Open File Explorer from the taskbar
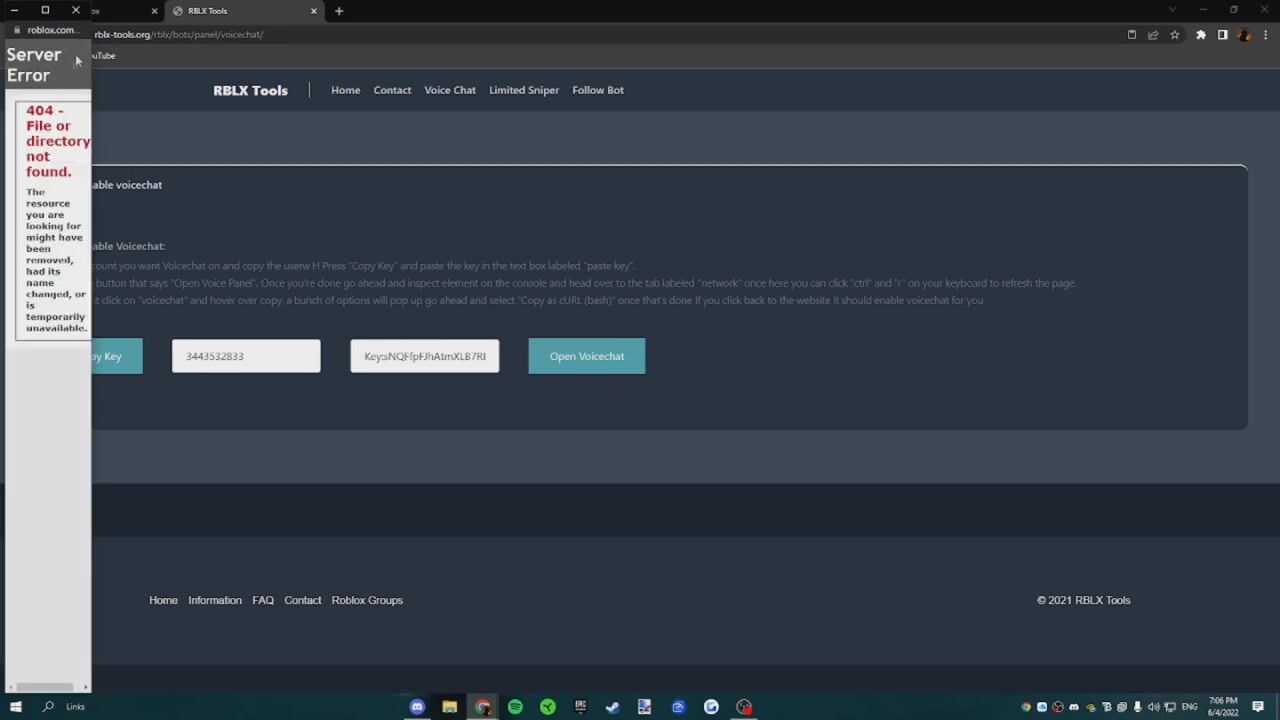Viewport: 1280px width, 720px height. pos(450,707)
